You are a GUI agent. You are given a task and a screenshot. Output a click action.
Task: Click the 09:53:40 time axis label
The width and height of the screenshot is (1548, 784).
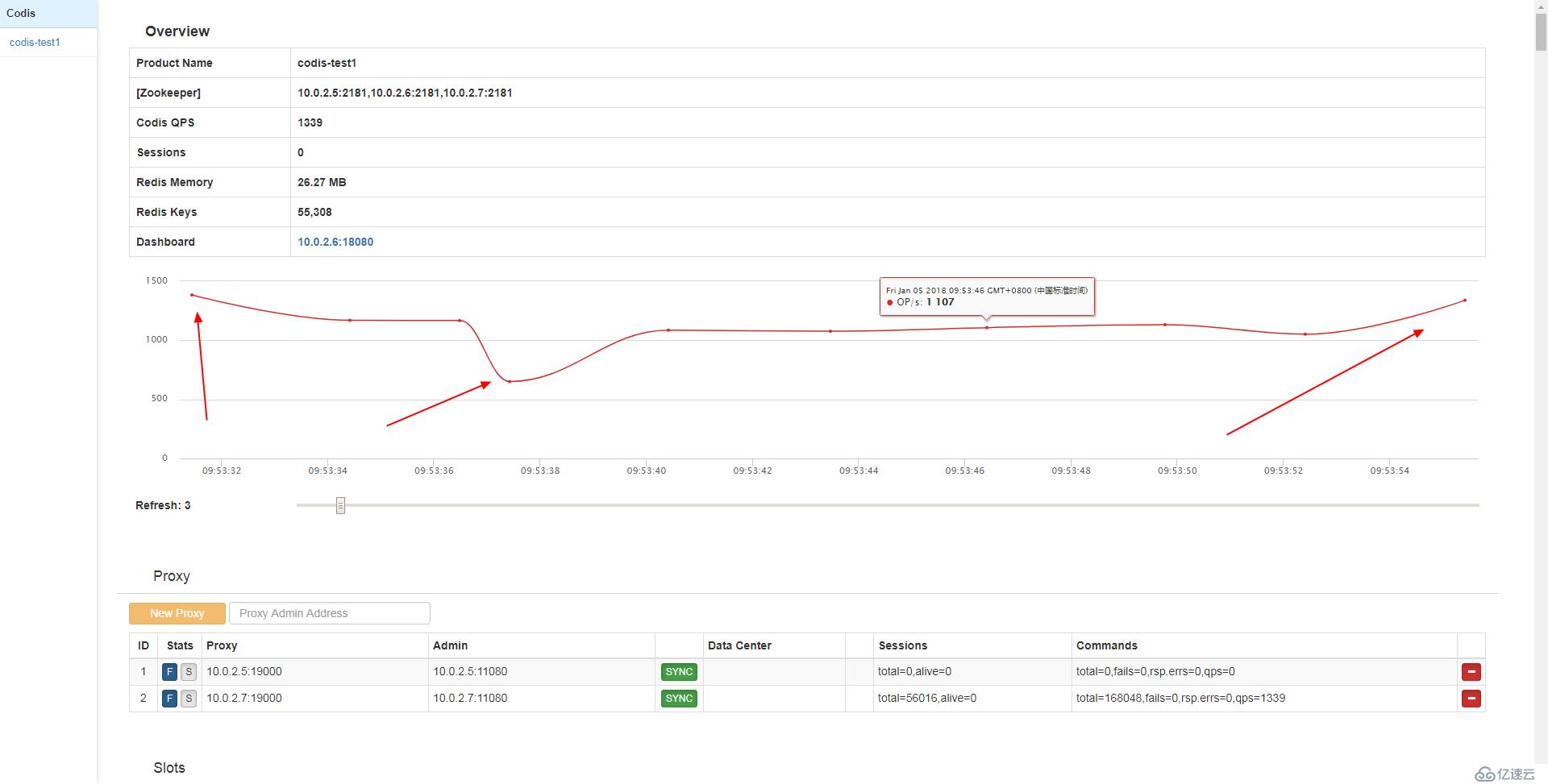[x=647, y=471]
